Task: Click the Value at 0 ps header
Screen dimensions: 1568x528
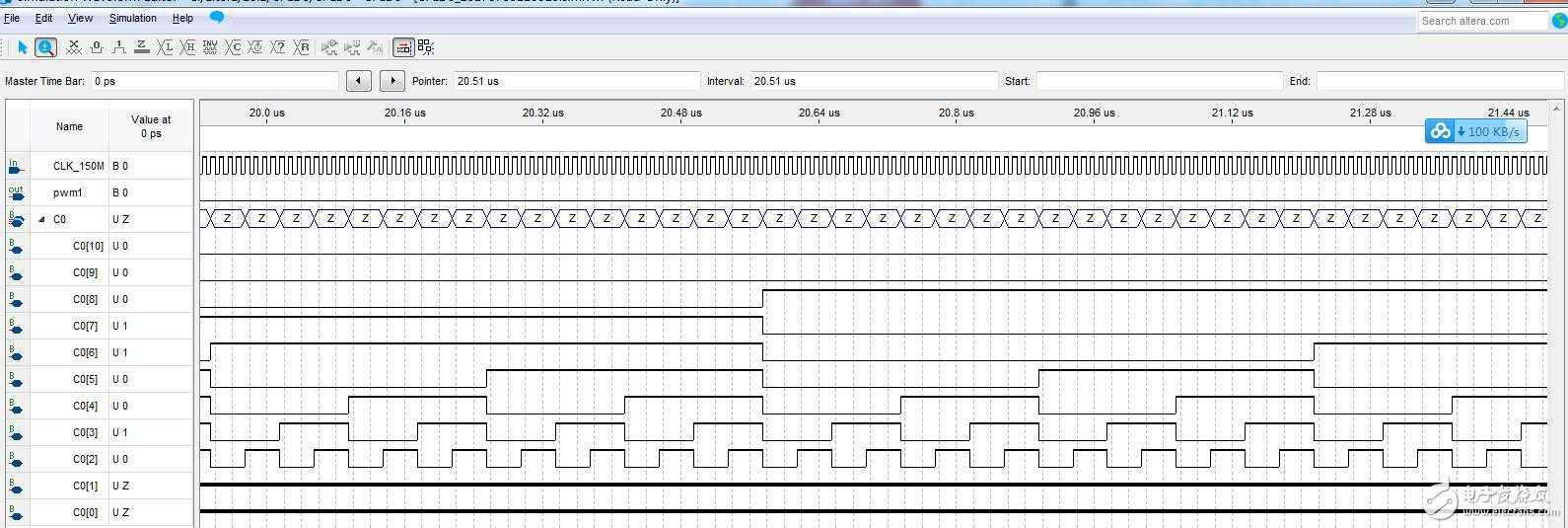Action: pos(151,126)
